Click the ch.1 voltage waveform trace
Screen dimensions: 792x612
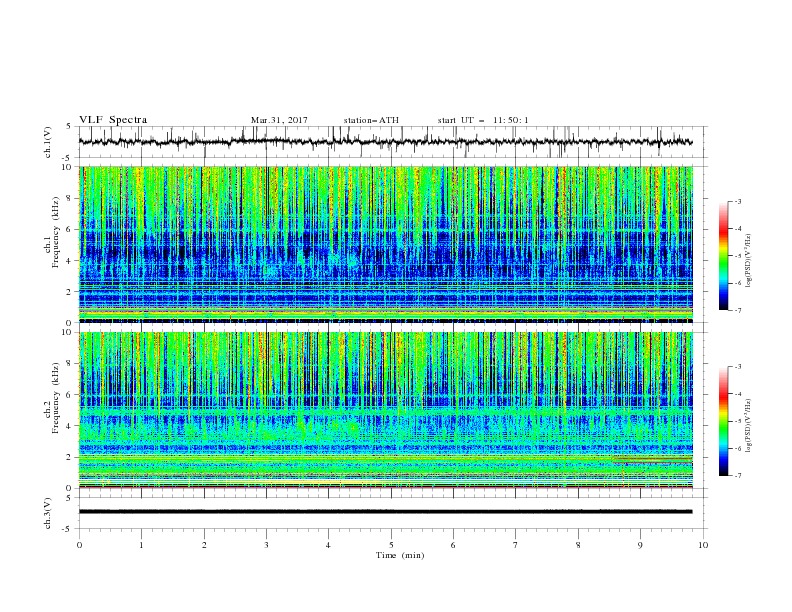(385, 142)
